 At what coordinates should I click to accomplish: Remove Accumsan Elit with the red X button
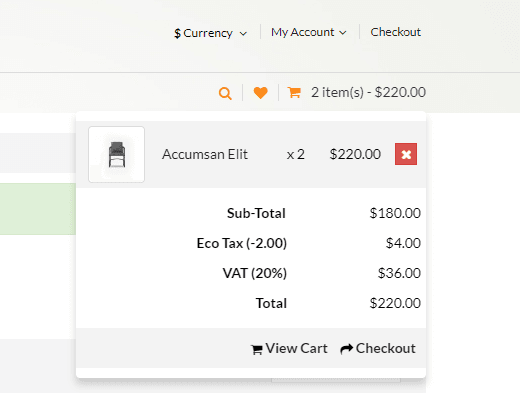406,154
